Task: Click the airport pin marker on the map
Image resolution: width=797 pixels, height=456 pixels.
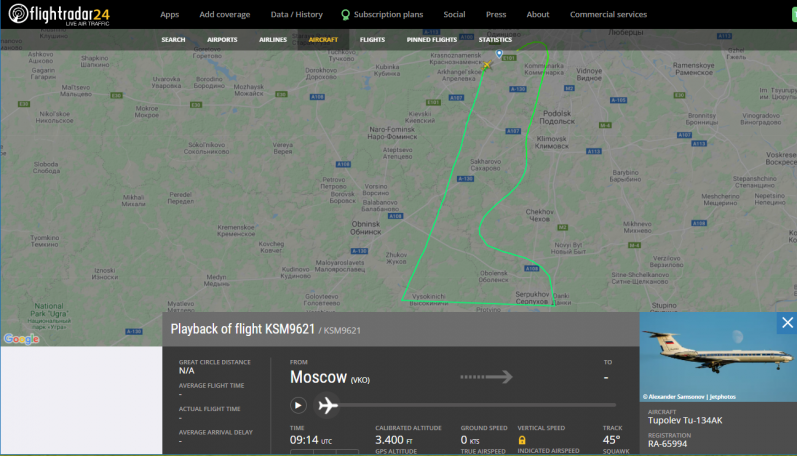Action: [x=499, y=55]
